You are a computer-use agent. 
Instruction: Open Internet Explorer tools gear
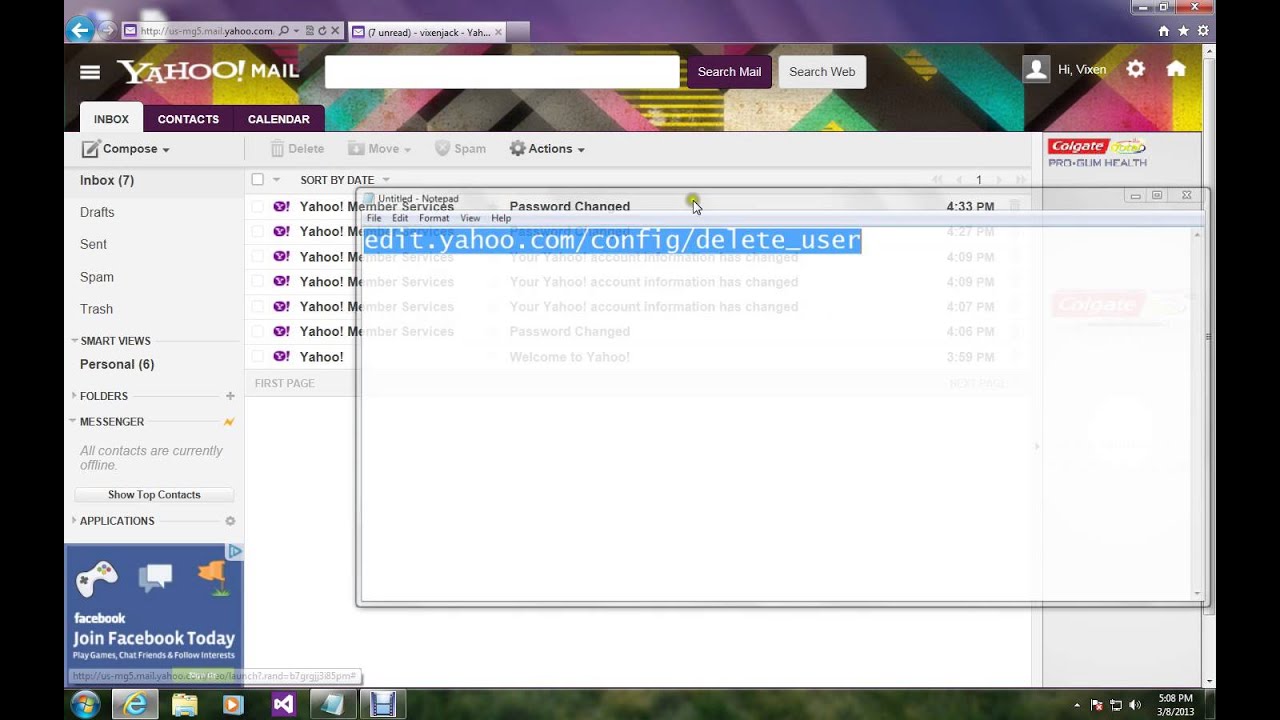(x=1203, y=31)
